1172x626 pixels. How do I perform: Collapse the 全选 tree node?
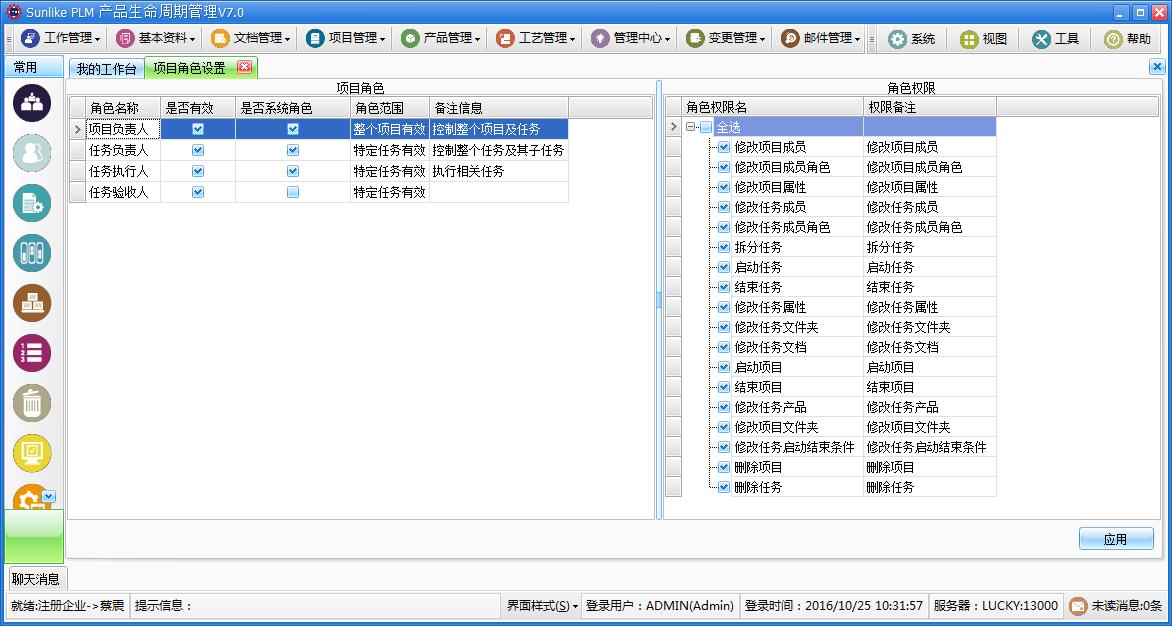point(691,127)
